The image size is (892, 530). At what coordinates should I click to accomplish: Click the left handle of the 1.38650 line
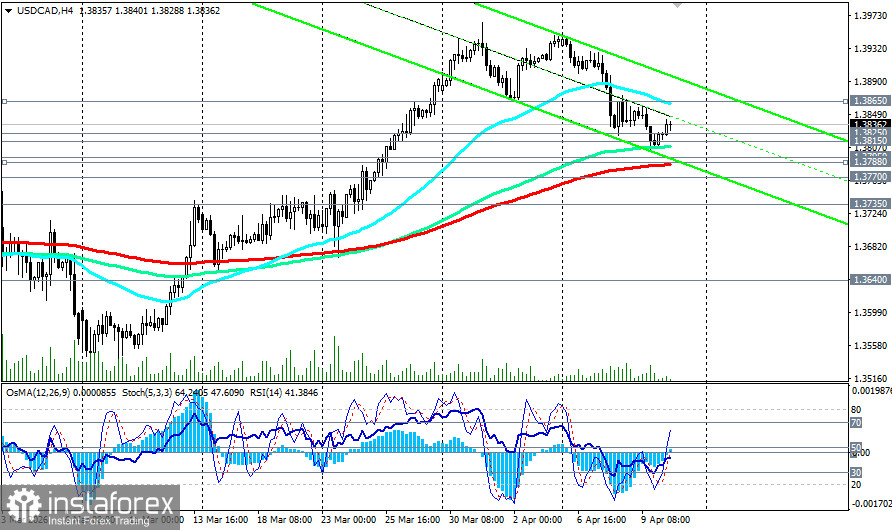click(x=4, y=101)
